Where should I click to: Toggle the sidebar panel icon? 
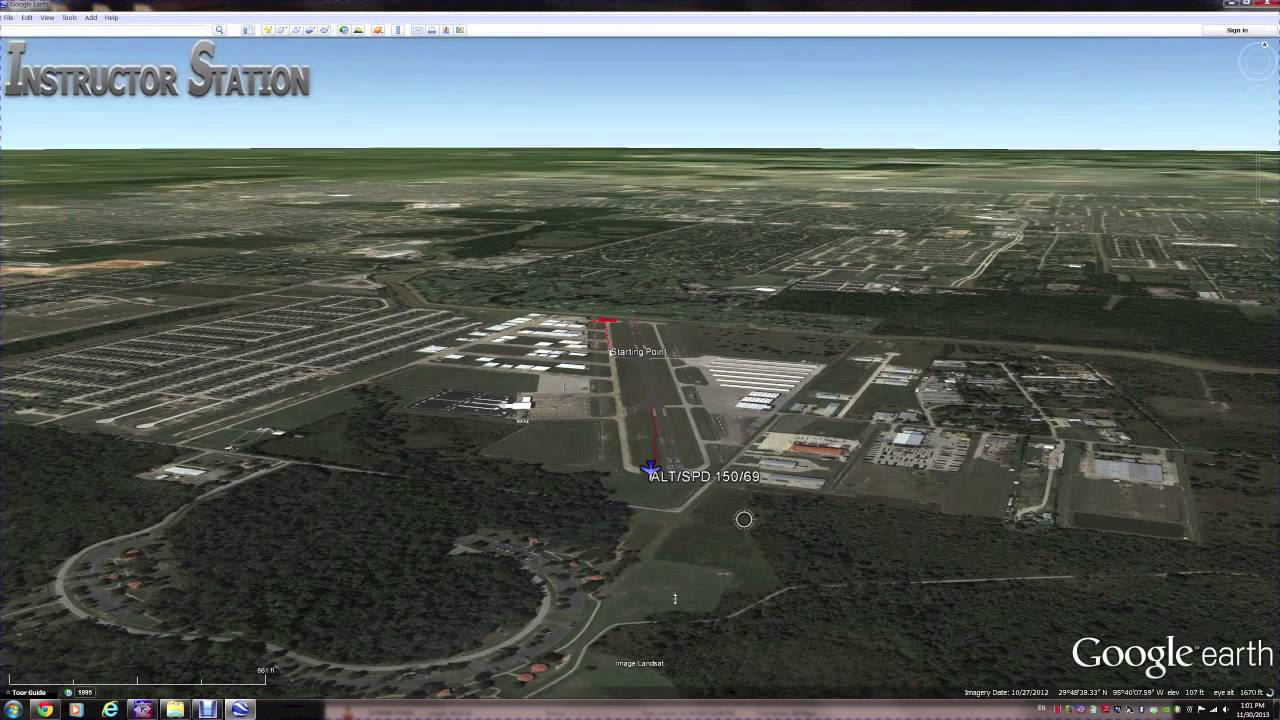click(247, 30)
